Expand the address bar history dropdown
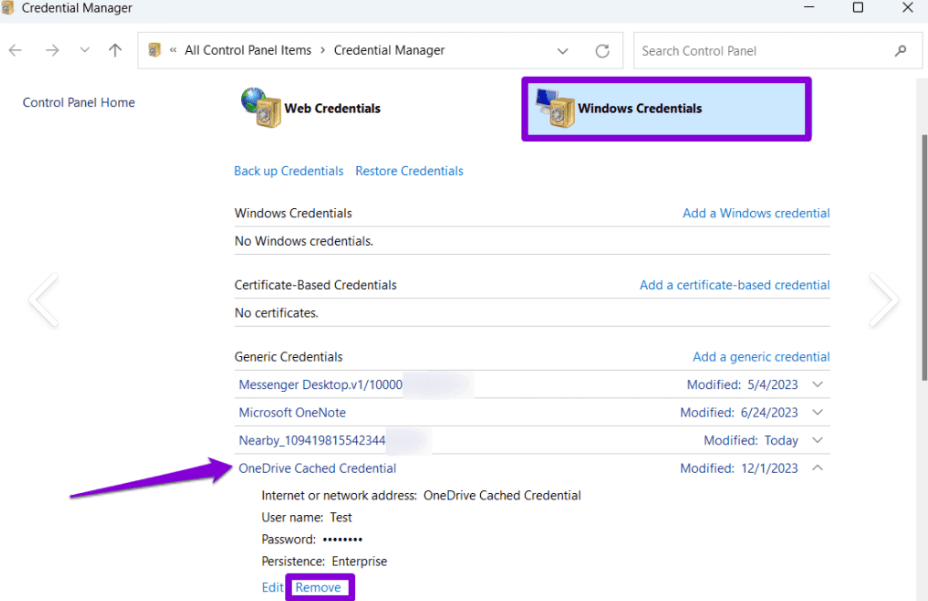Viewport: 928px width, 601px height. point(562,52)
